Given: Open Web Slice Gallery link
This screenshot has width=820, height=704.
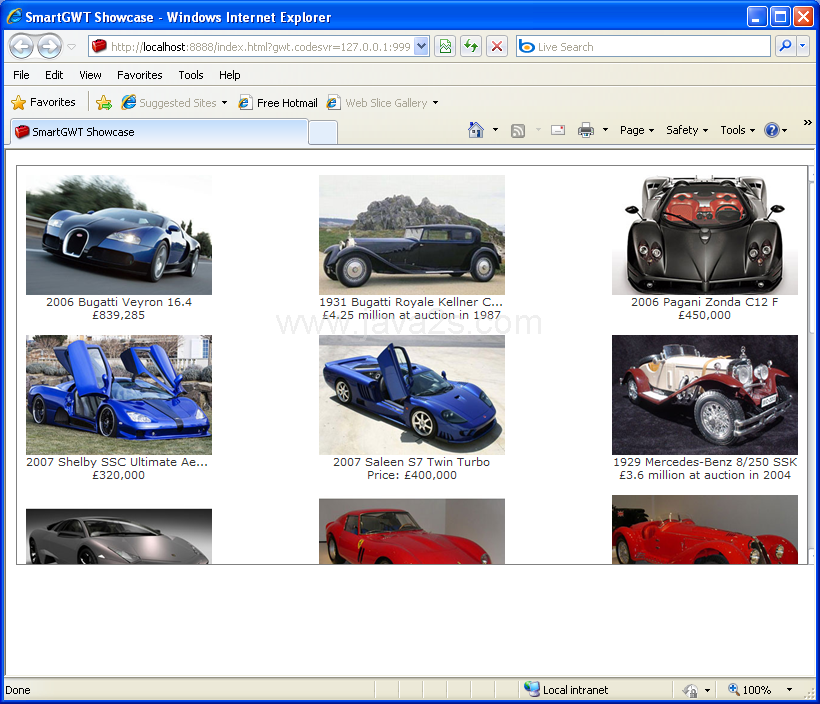Looking at the screenshot, I should (377, 103).
